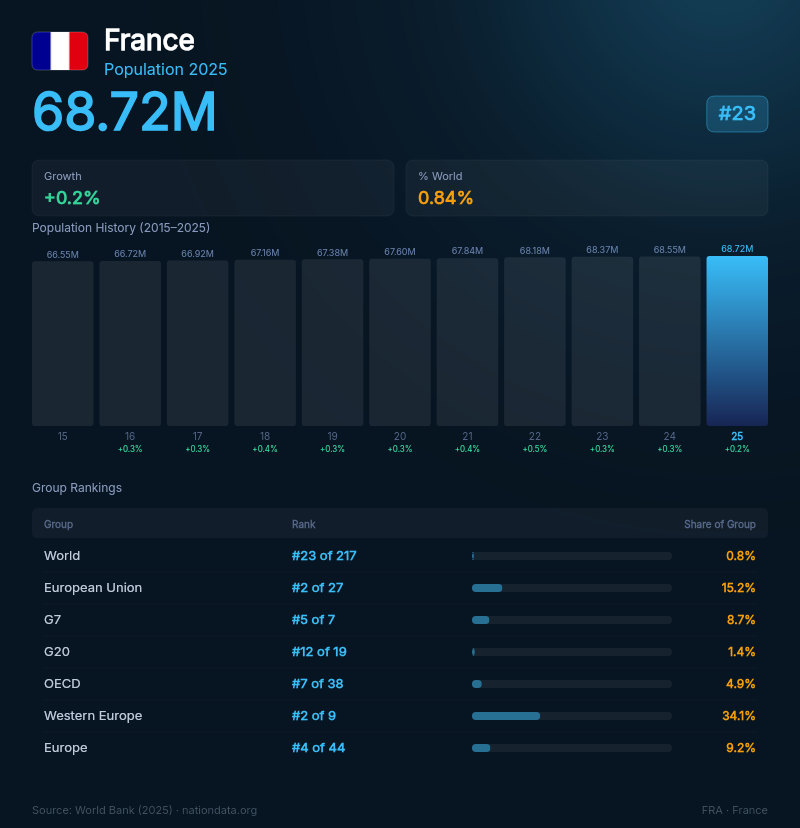Viewport: 800px width, 828px height.
Task: Click the Europe share progress bar
Action: (x=572, y=748)
